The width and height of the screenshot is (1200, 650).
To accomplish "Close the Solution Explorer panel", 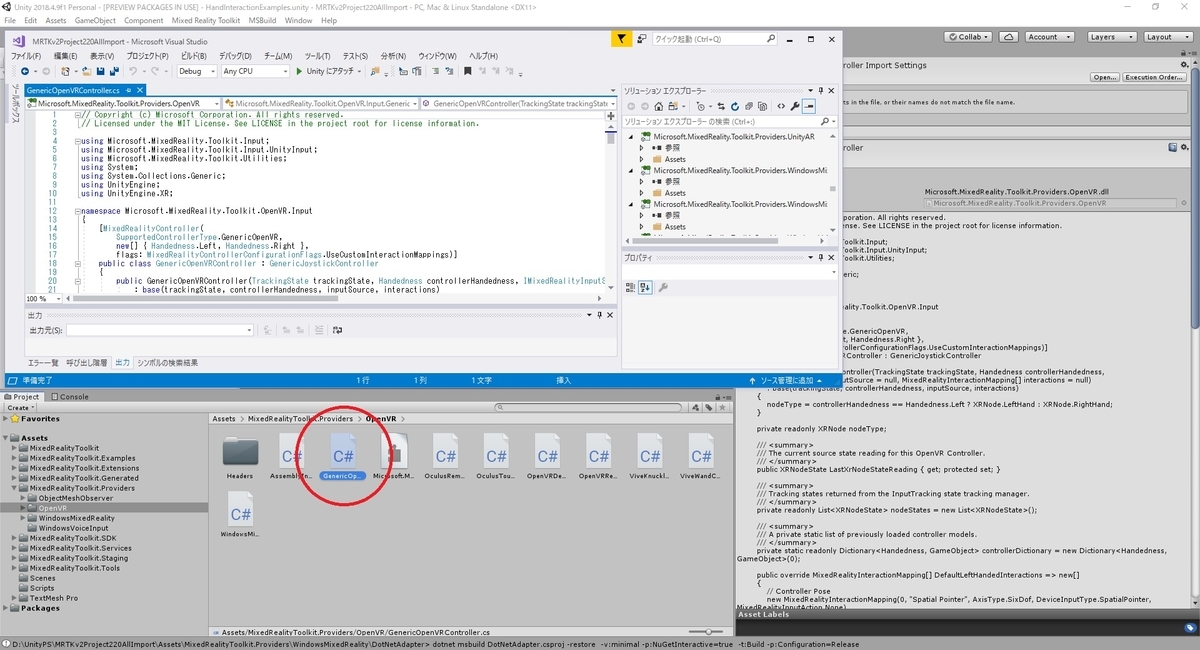I will pyautogui.click(x=831, y=91).
